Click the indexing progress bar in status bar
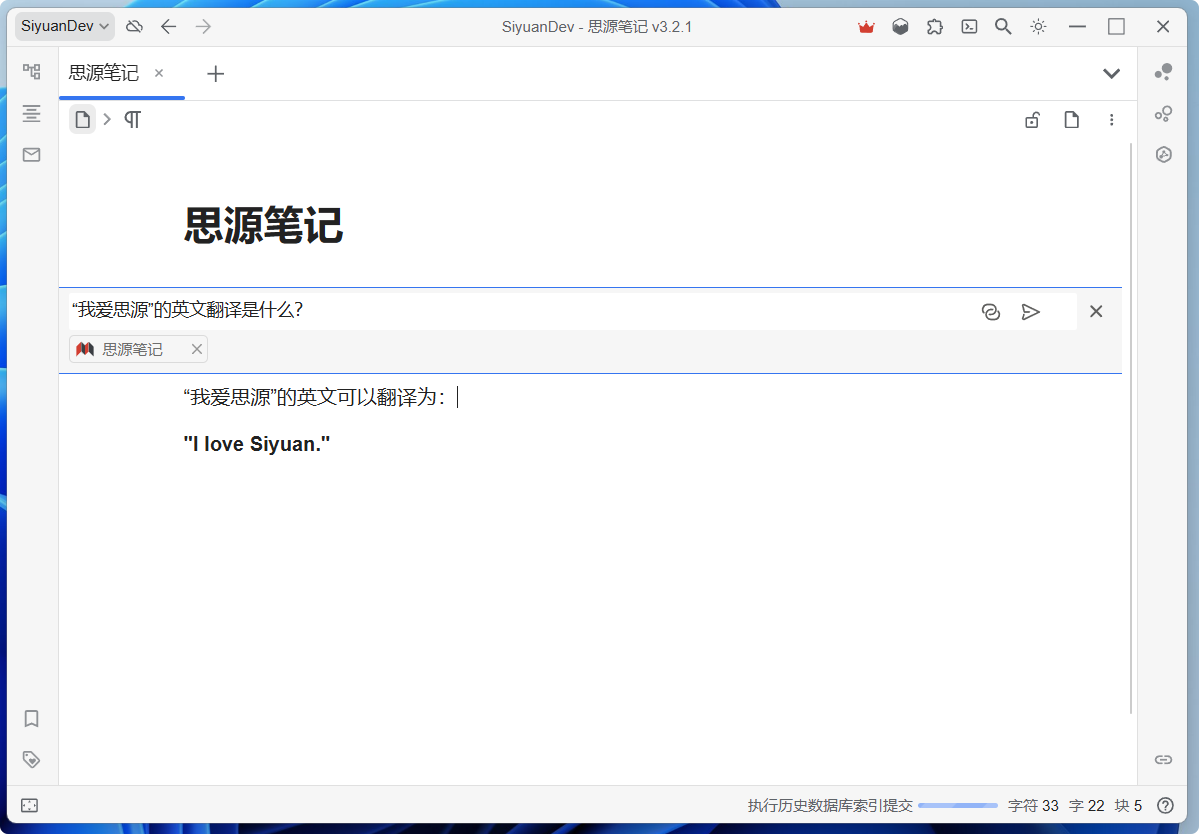 (957, 806)
